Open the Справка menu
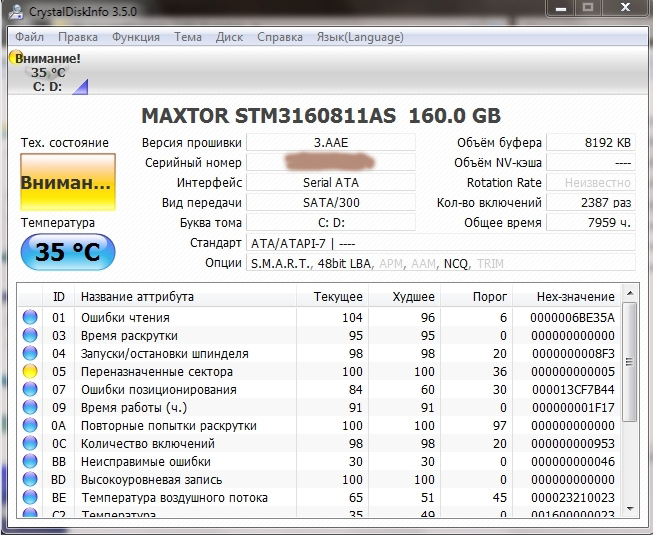This screenshot has width=653, height=535. click(280, 37)
